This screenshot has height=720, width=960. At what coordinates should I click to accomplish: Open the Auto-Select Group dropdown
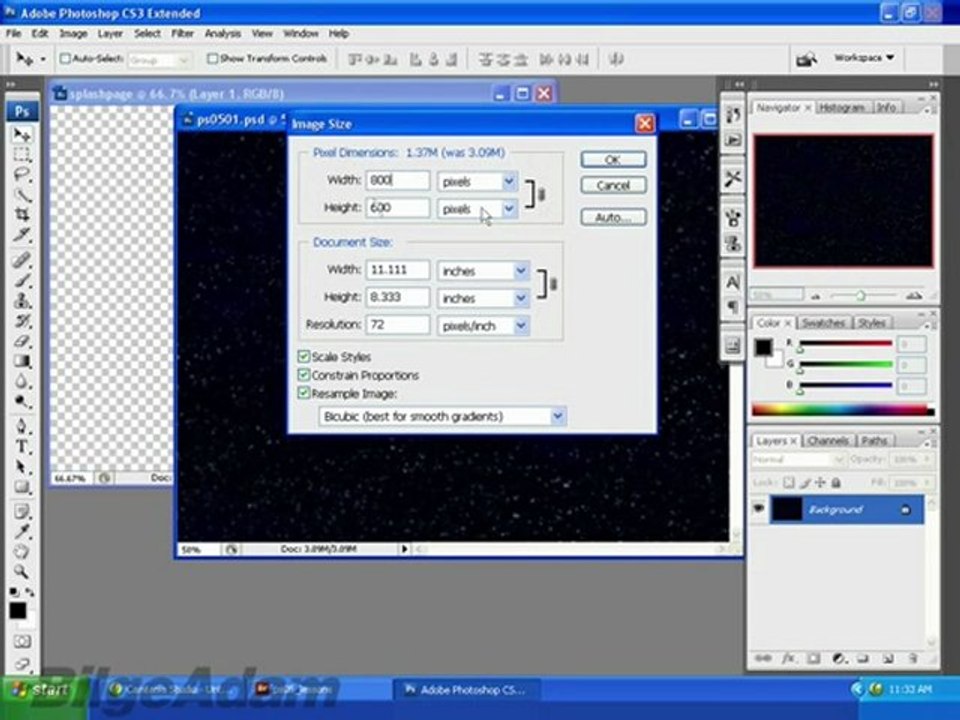[158, 59]
